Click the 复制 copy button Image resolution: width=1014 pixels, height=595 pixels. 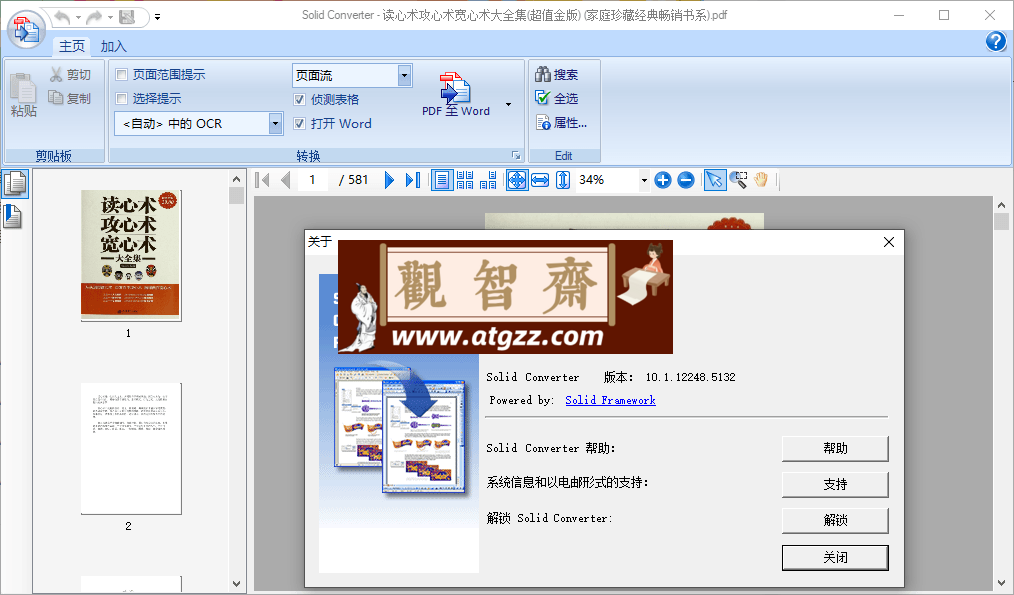coord(70,98)
